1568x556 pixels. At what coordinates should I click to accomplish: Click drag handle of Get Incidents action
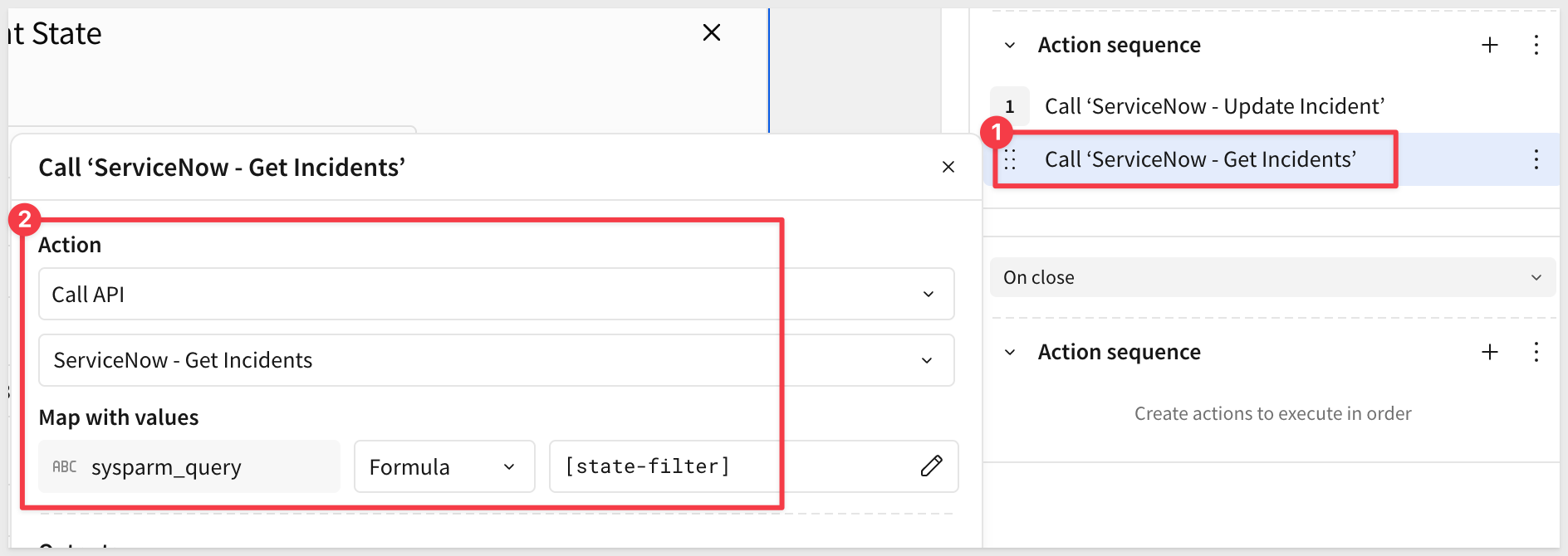pyautogui.click(x=1010, y=159)
